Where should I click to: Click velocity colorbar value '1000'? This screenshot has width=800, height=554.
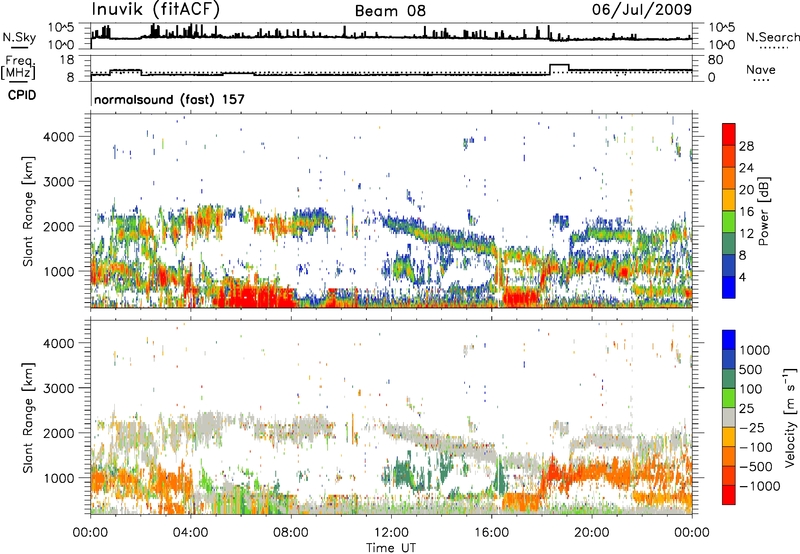pos(755,350)
